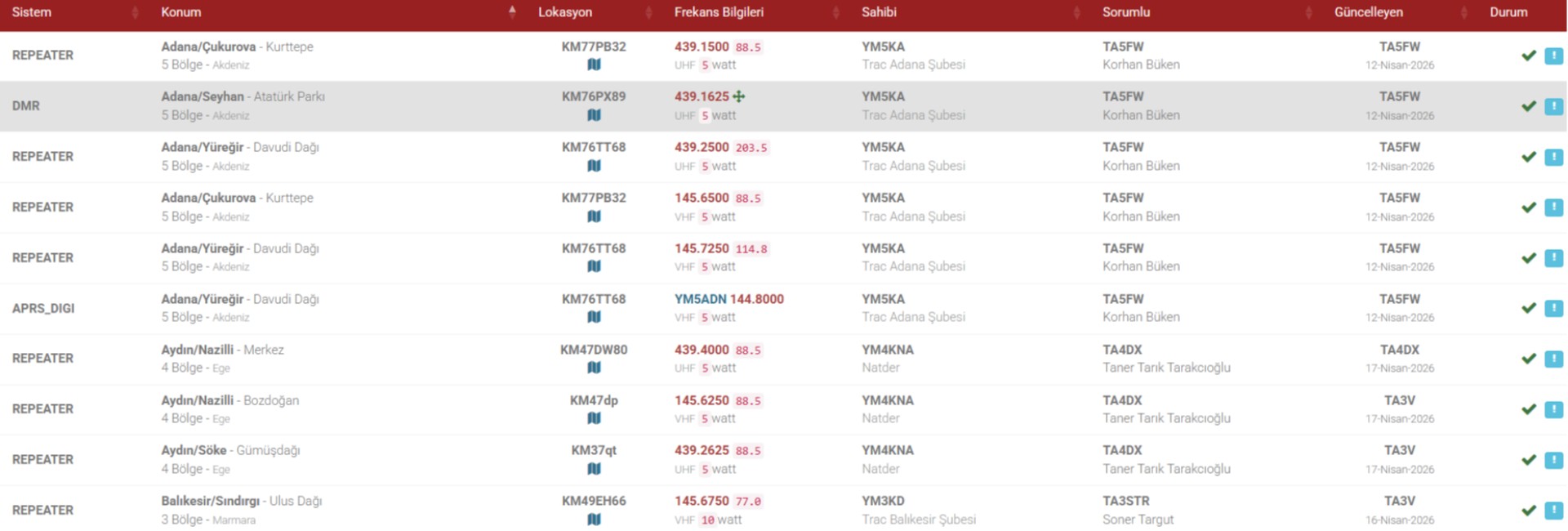Click info icon on Balıkesir/Sındırgı row
This screenshot has width=1568, height=531.
pos(1553,511)
